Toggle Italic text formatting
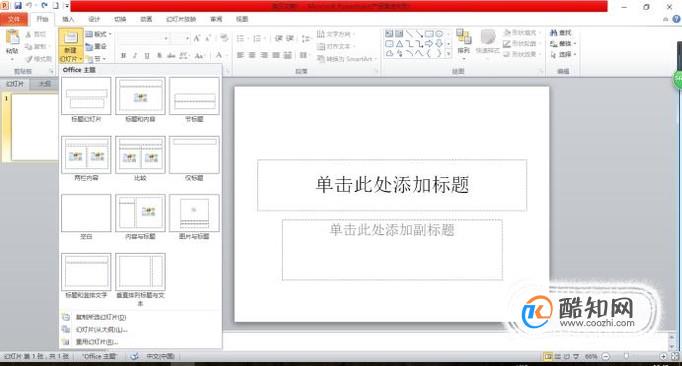This screenshot has height=366, width=682. pos(135,56)
